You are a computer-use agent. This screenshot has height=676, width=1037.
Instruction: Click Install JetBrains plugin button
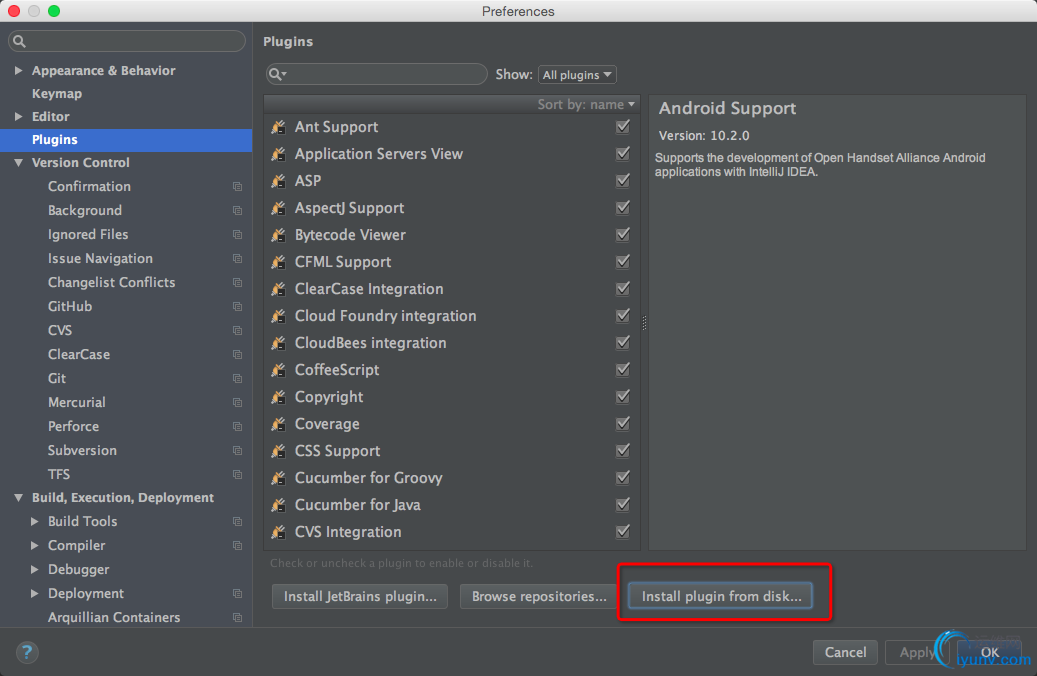pos(360,596)
